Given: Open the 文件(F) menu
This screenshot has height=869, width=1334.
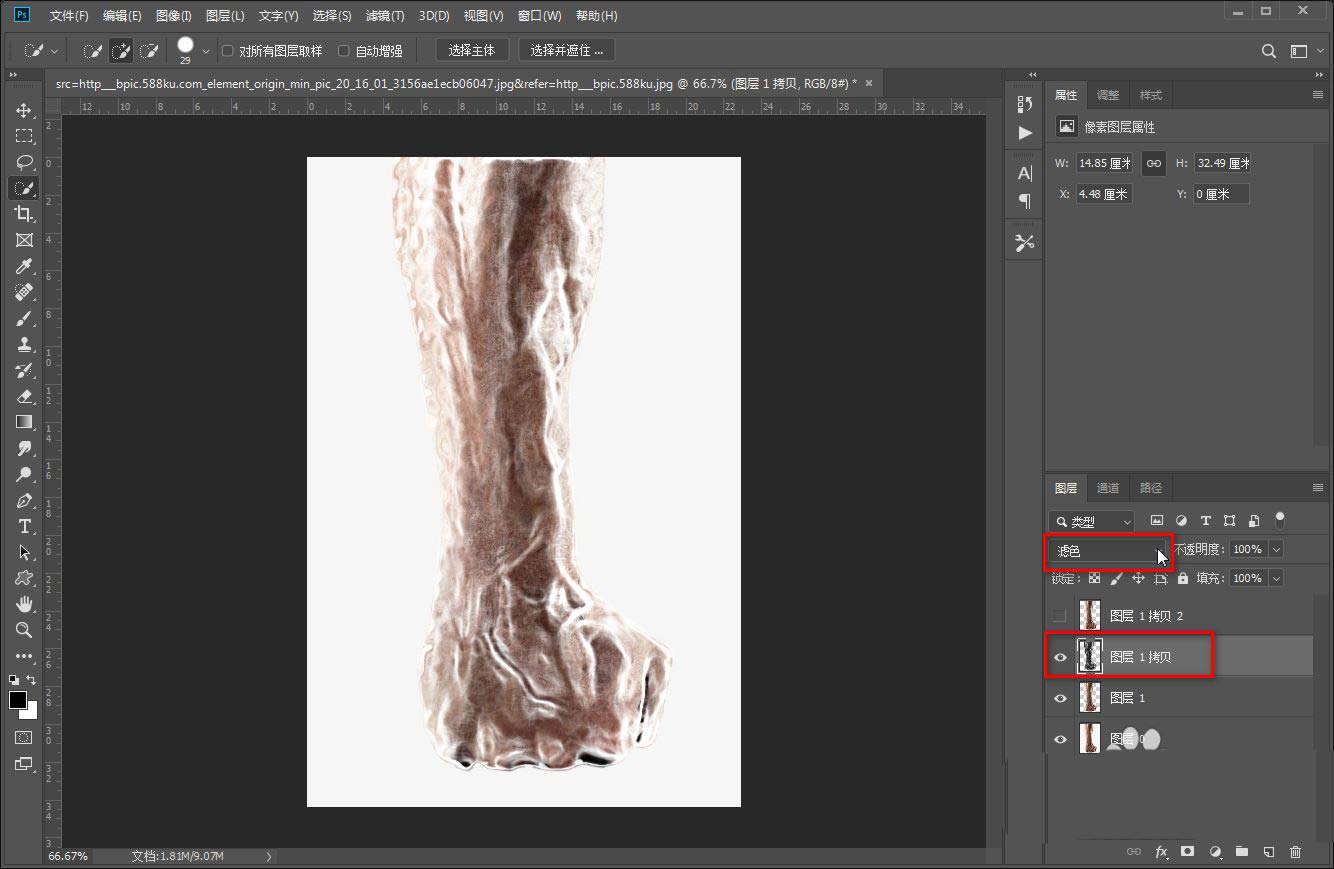Looking at the screenshot, I should tap(69, 16).
